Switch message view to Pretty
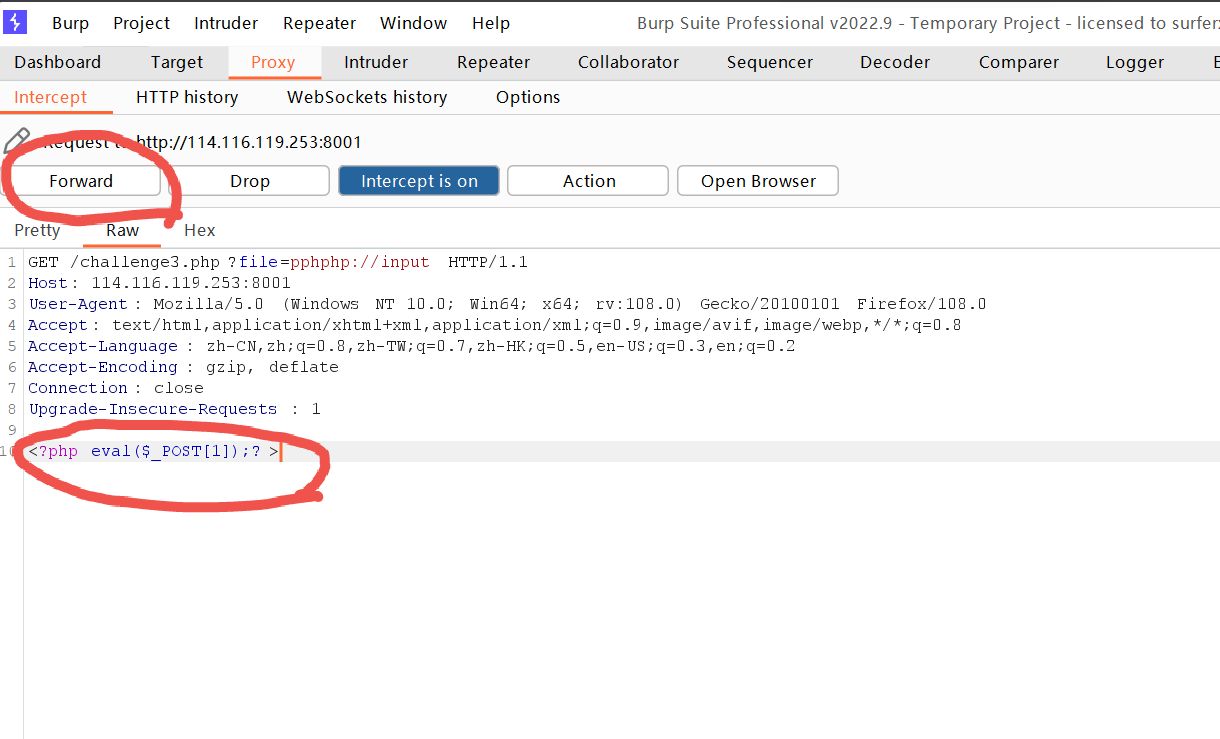1220x739 pixels. click(38, 230)
